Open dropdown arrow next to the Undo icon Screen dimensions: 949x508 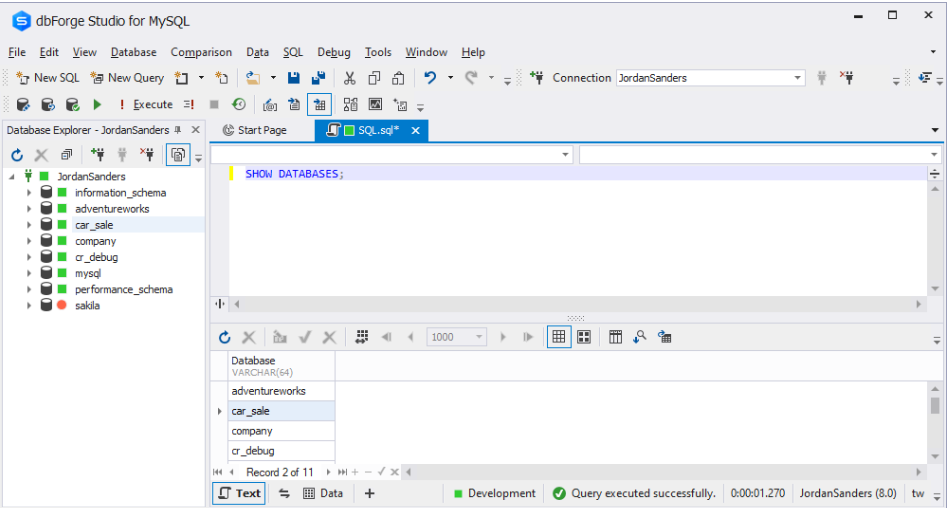point(450,78)
